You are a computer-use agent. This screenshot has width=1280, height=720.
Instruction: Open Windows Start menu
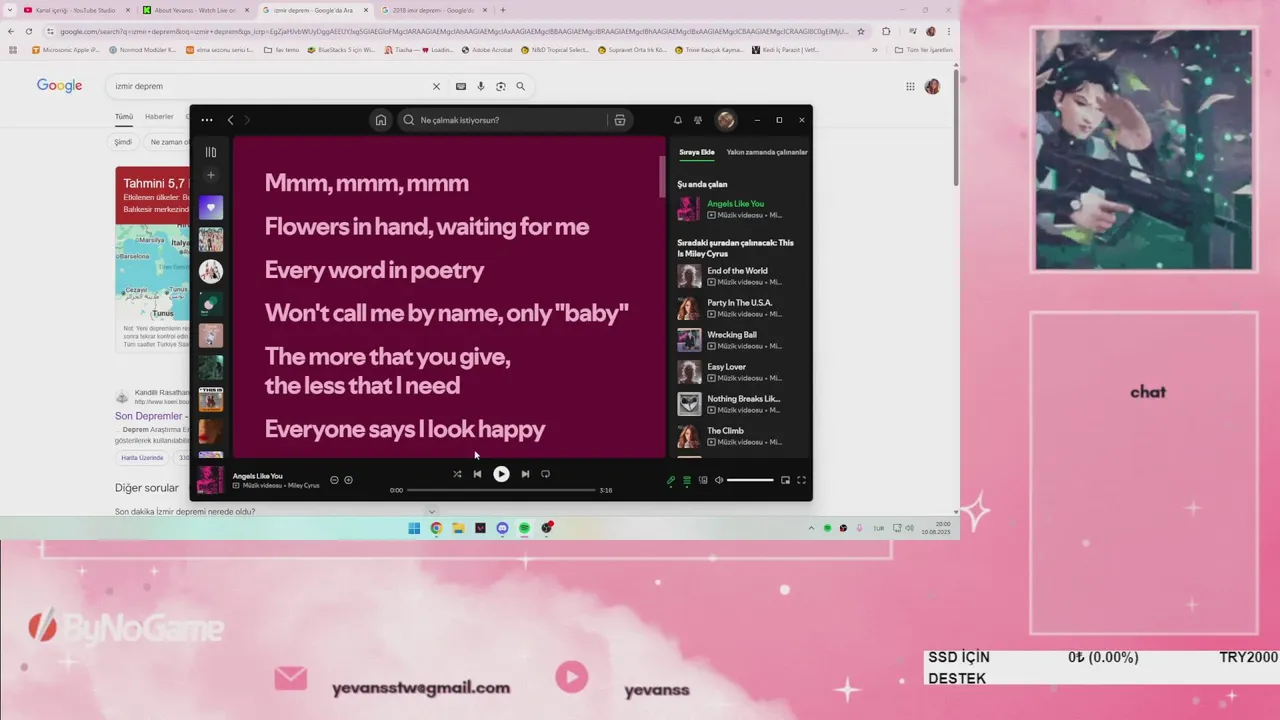click(414, 528)
